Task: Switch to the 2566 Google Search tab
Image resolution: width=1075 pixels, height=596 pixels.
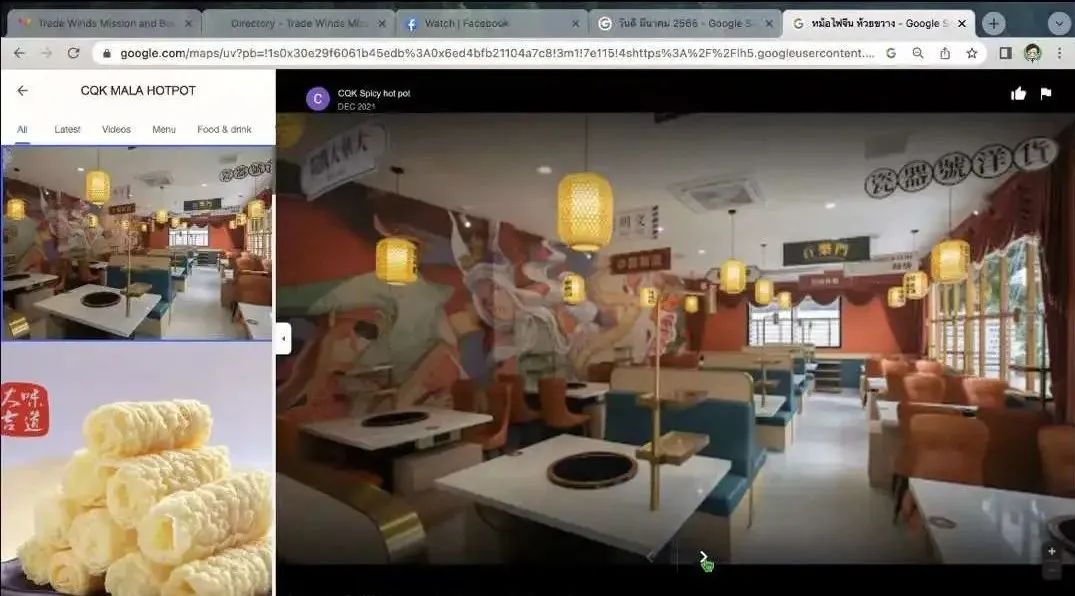Action: (x=684, y=23)
